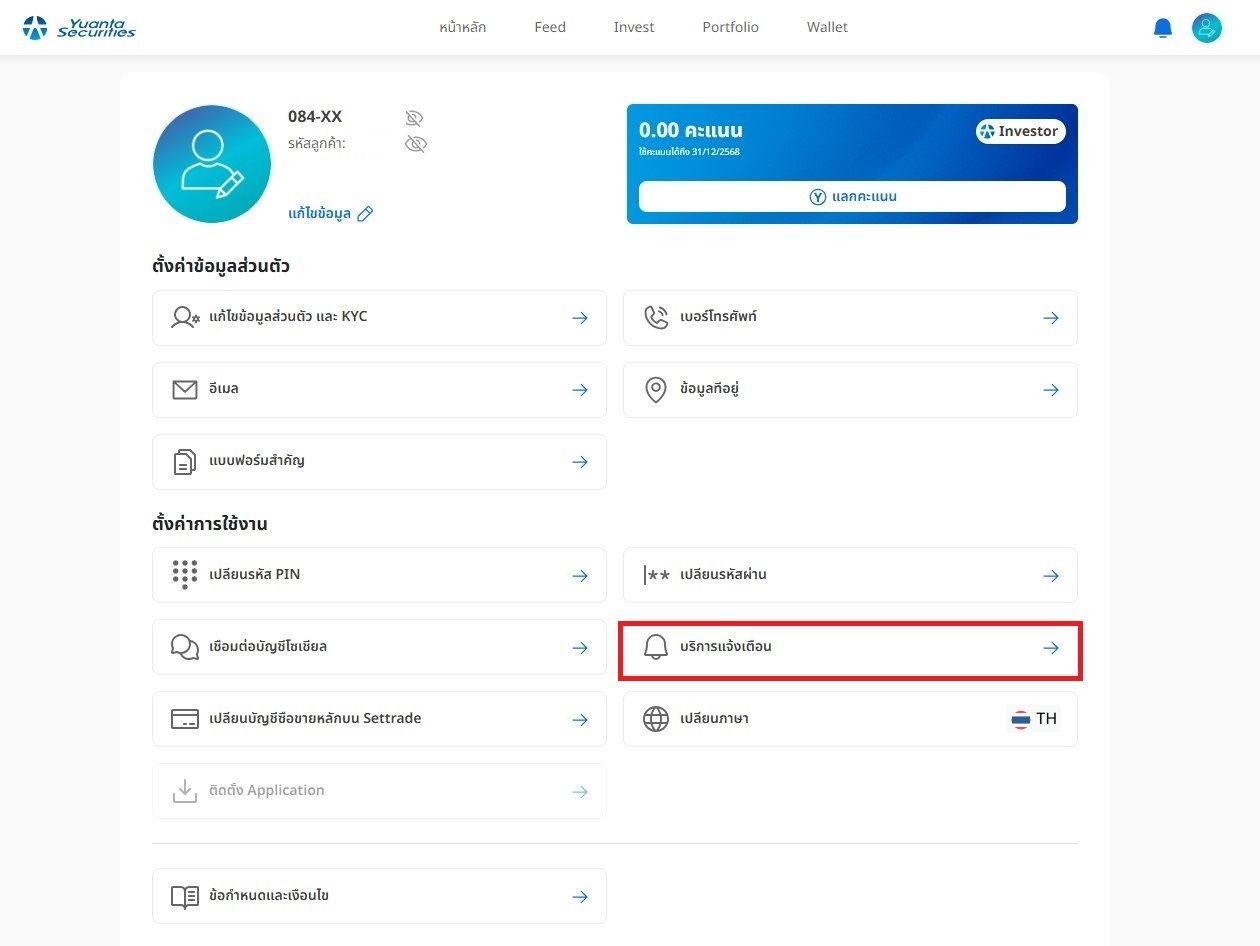Click the phone icon for เบอร์โทรศัพท์

[x=656, y=318]
